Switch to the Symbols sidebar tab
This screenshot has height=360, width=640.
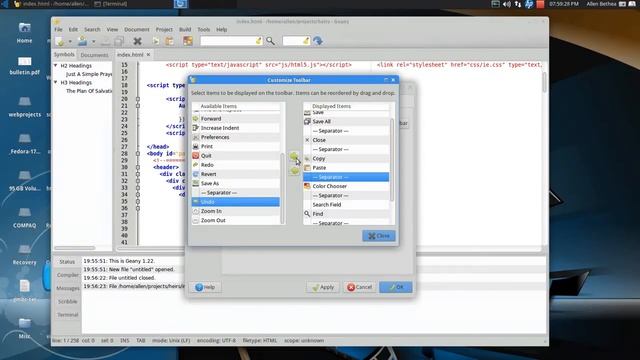click(64, 54)
